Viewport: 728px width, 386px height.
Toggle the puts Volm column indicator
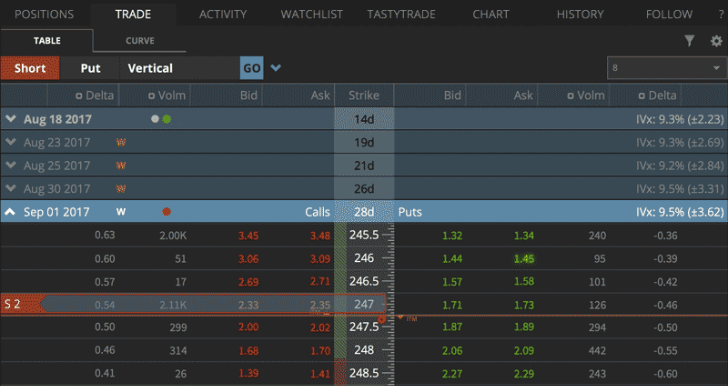click(x=571, y=96)
